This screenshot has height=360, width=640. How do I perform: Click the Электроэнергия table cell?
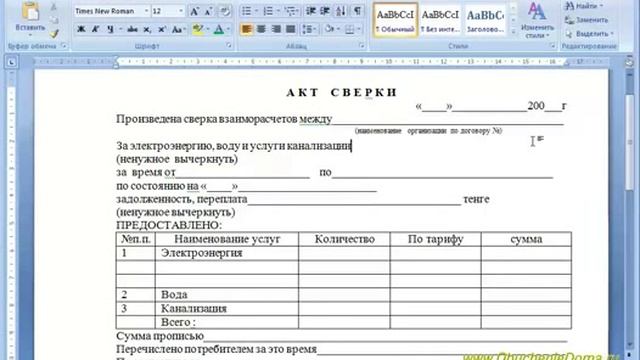227,253
